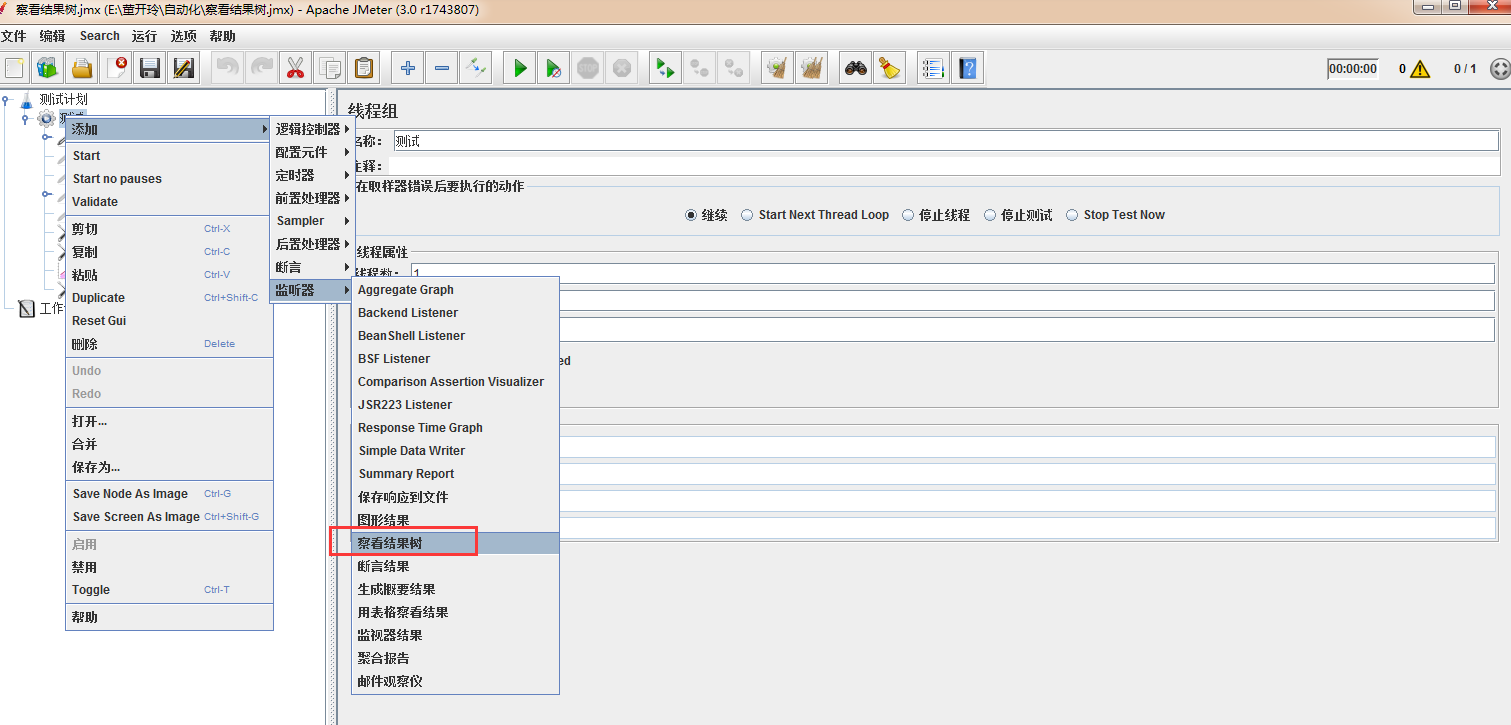The height and width of the screenshot is (725, 1511).
Task: Click 删除 in context menu
Action: click(x=169, y=344)
